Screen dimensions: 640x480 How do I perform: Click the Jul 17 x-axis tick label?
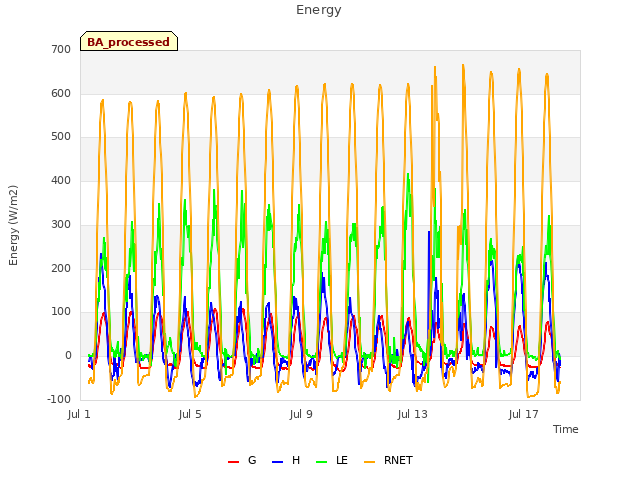524,415
